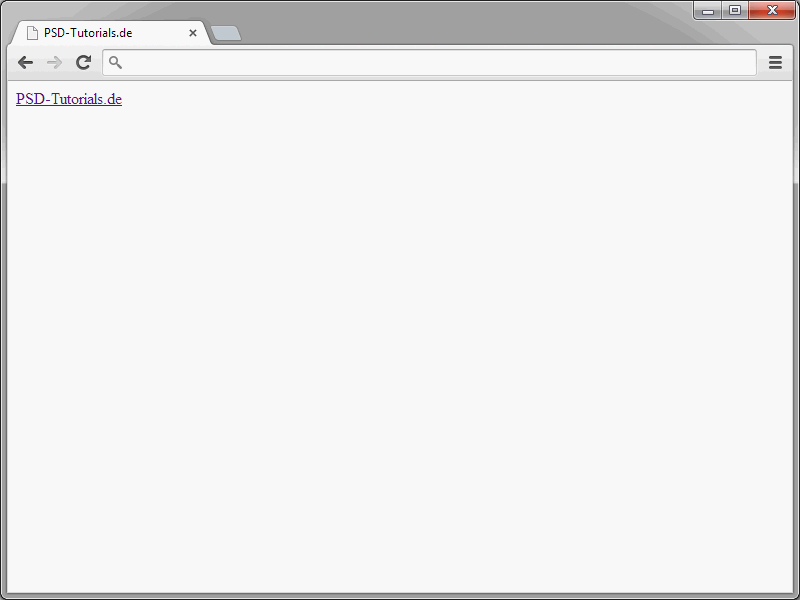Click the magnifier icon in the address bar
800x600 pixels.
click(x=115, y=62)
